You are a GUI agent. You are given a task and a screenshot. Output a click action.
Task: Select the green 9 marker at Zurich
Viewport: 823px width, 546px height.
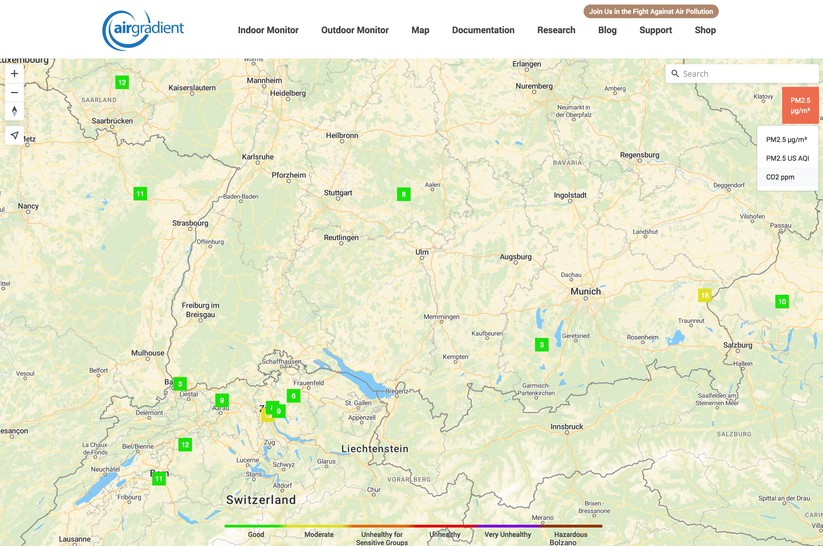click(x=279, y=411)
